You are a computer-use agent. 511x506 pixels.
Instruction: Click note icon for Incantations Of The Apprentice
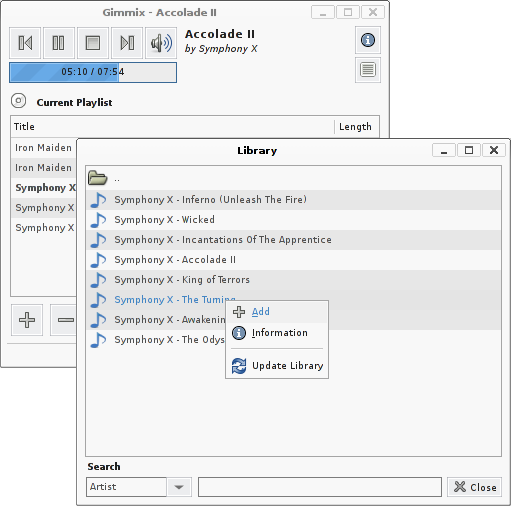coord(98,240)
